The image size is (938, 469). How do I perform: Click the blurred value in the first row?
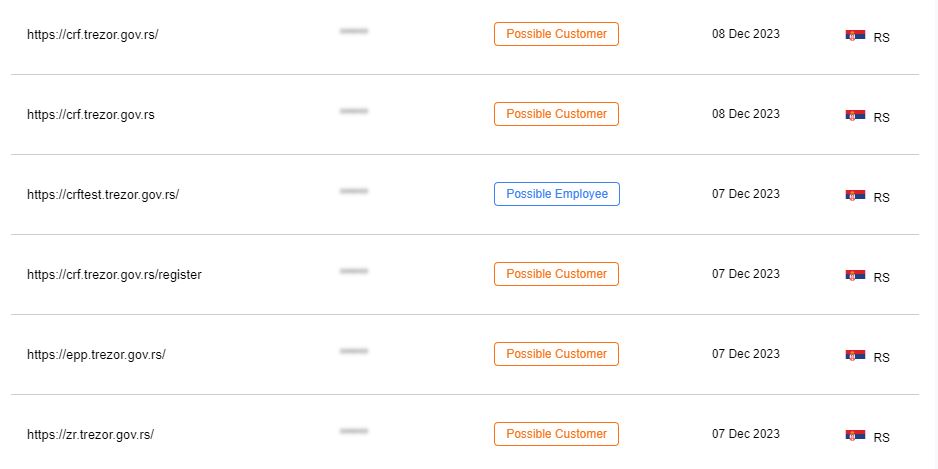354,31
